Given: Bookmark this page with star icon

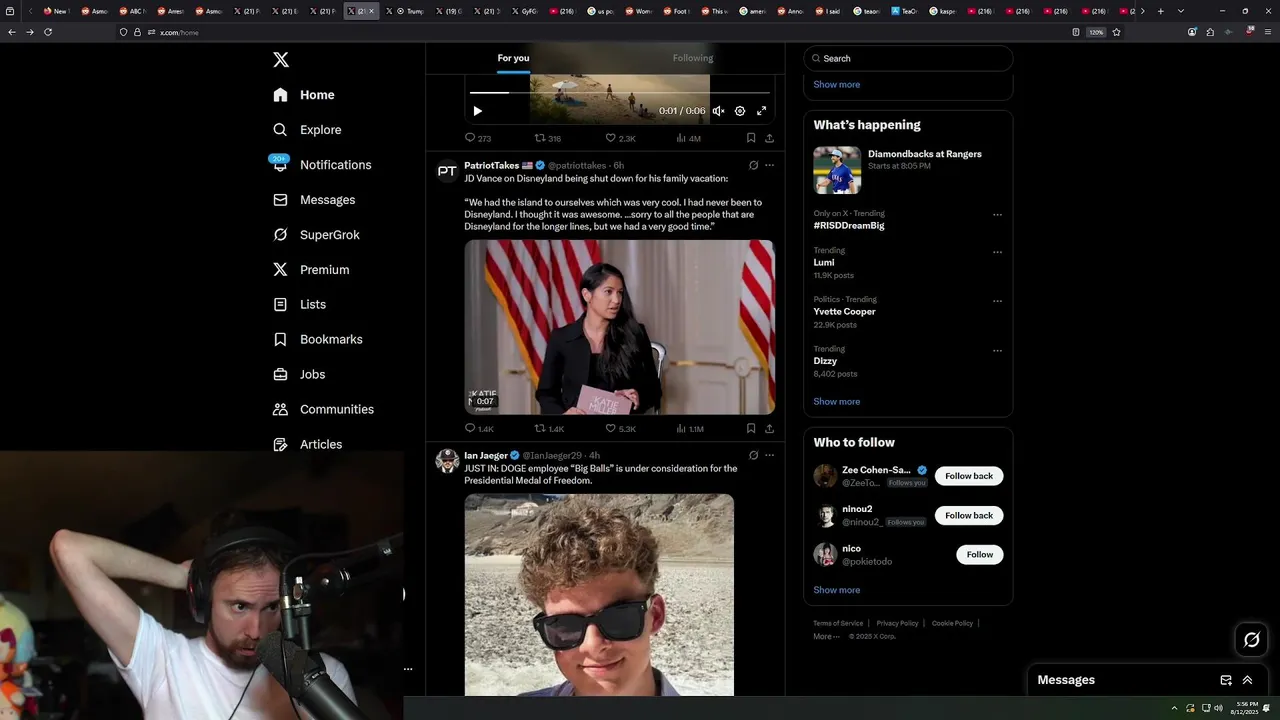Looking at the screenshot, I should [1116, 32].
